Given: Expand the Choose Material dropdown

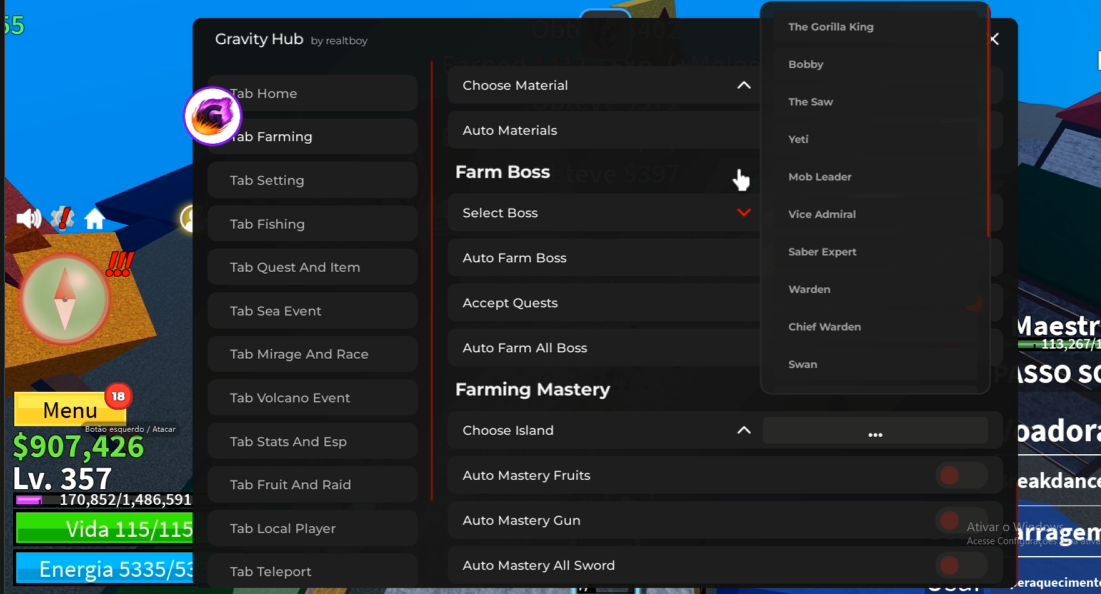Looking at the screenshot, I should coord(743,85).
